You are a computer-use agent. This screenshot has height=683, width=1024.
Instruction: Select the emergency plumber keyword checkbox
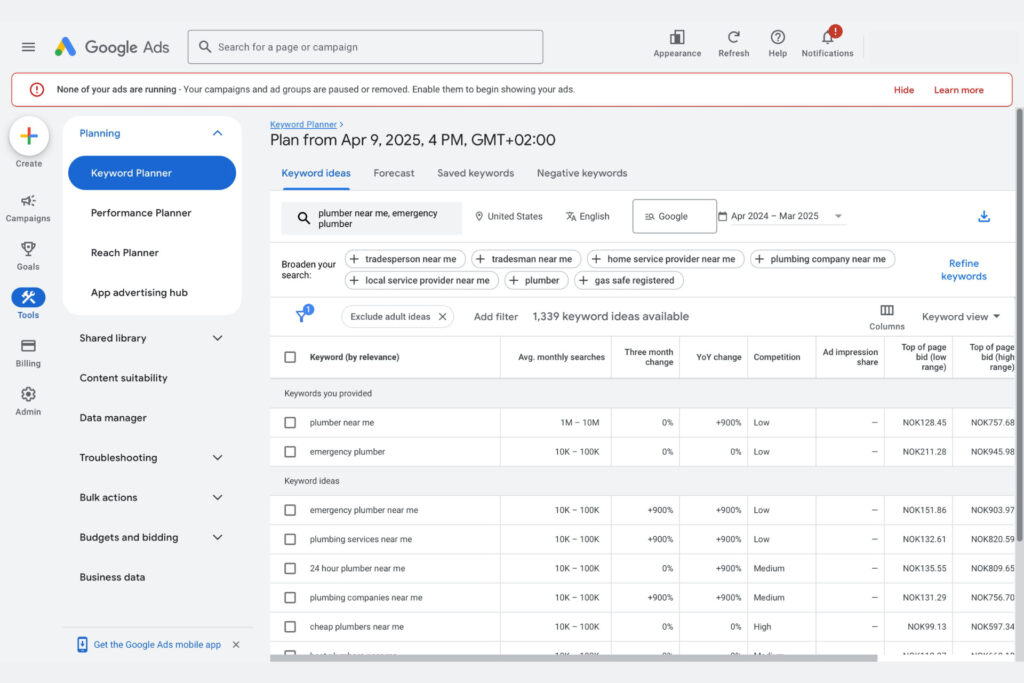pyautogui.click(x=290, y=452)
